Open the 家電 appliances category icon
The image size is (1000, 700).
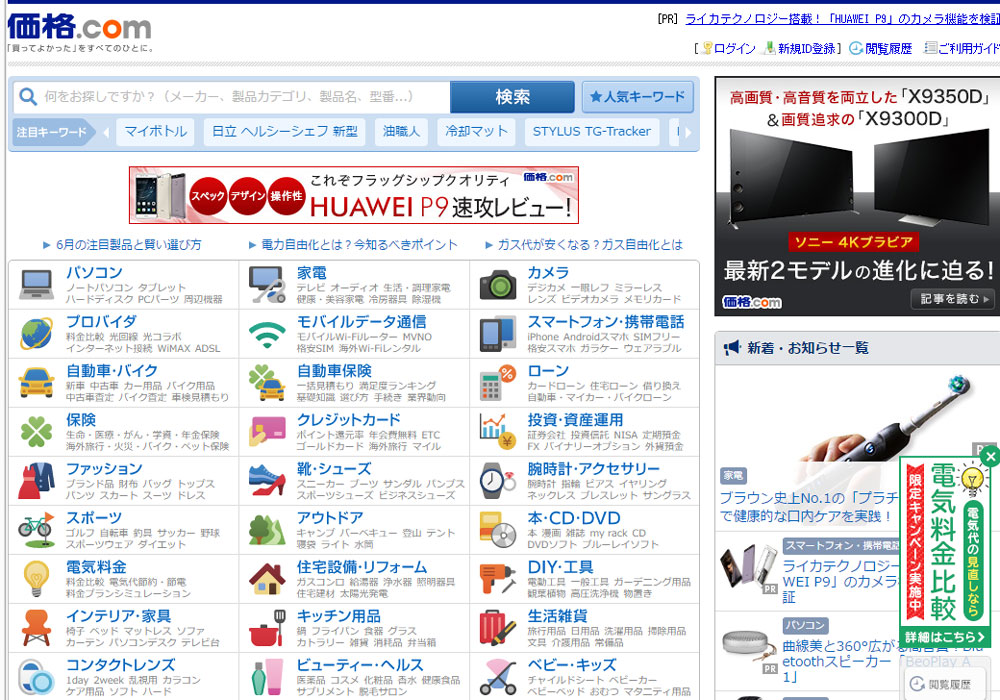point(267,284)
